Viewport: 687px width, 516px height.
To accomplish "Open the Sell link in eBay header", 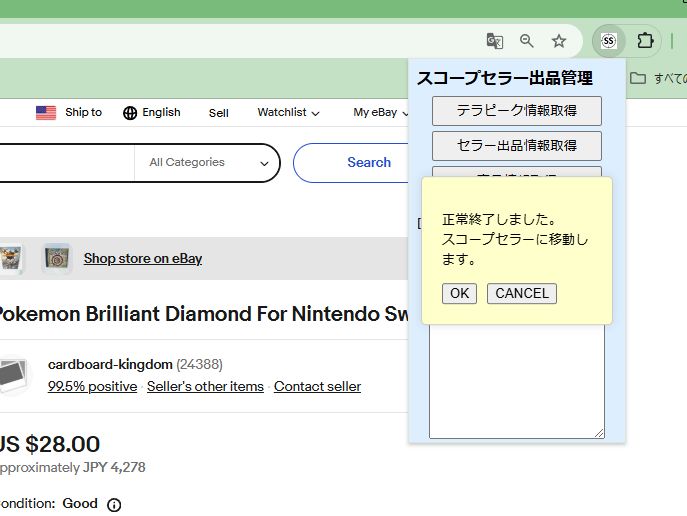I will coord(219,113).
